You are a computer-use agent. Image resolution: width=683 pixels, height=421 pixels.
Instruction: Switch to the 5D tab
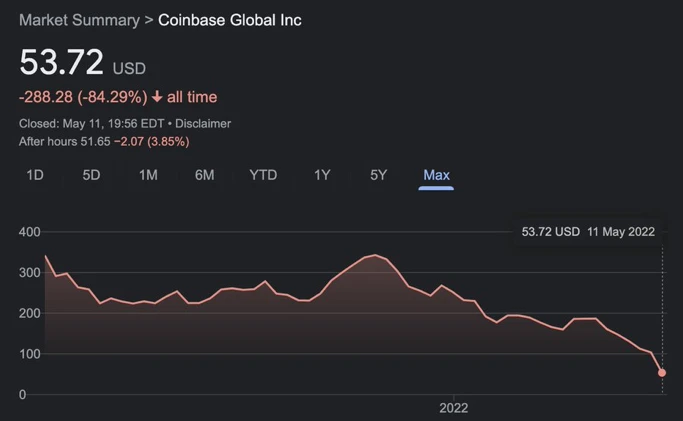(x=91, y=175)
